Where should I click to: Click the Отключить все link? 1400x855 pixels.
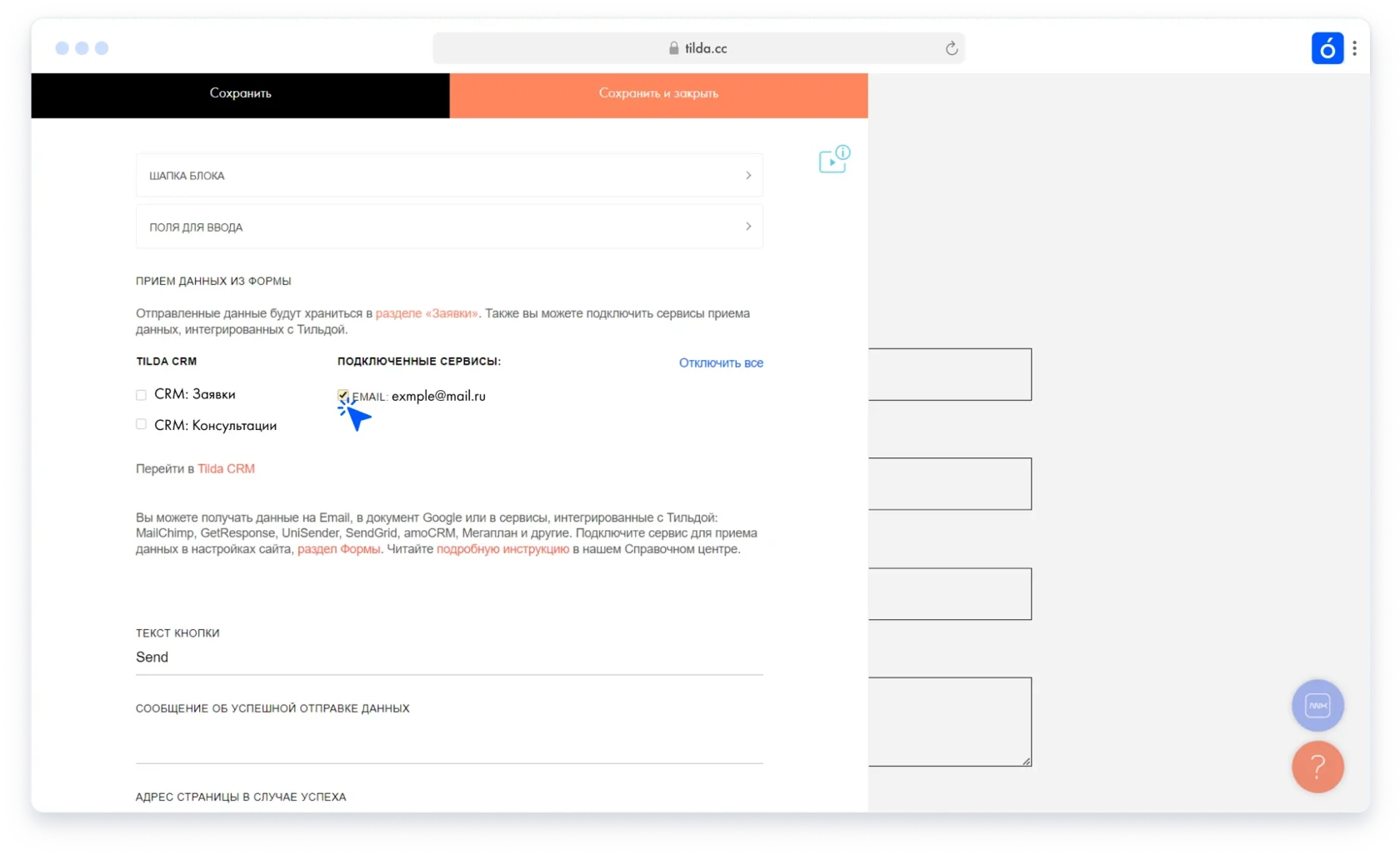721,362
